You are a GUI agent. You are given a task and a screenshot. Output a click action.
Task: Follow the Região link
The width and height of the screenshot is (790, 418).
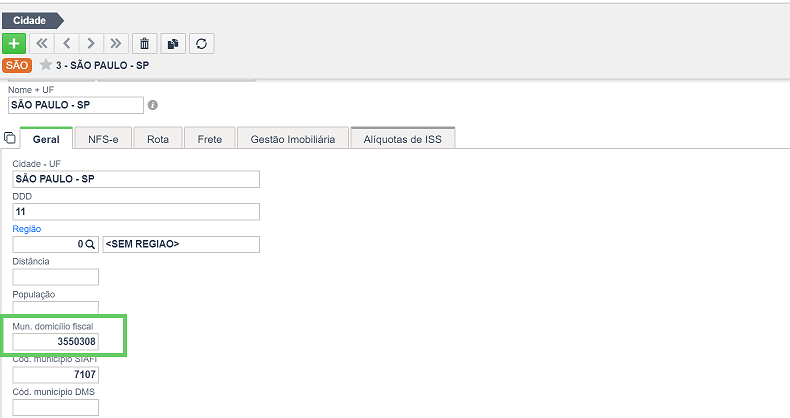[x=27, y=229]
